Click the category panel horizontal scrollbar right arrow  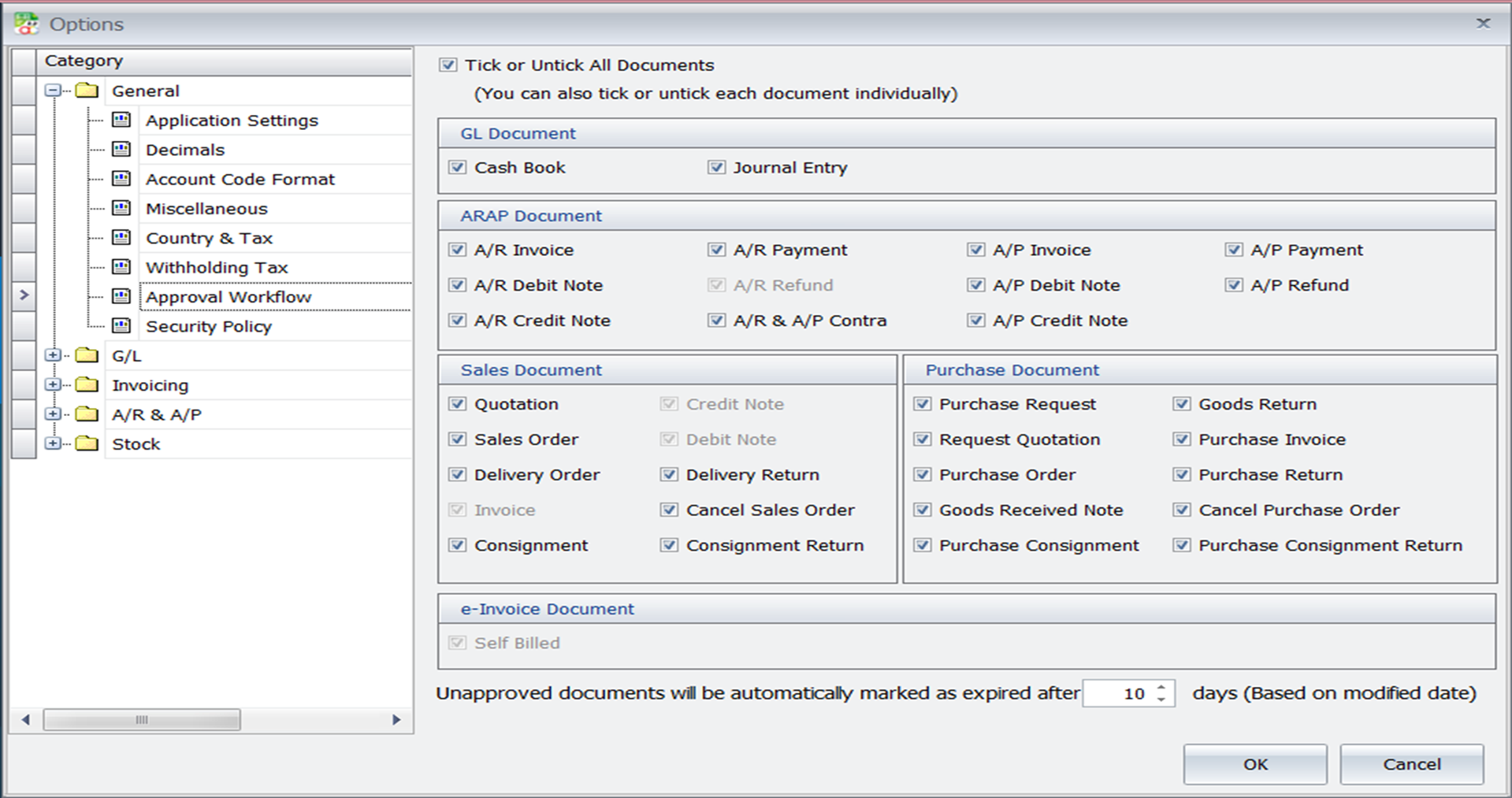pyautogui.click(x=396, y=719)
